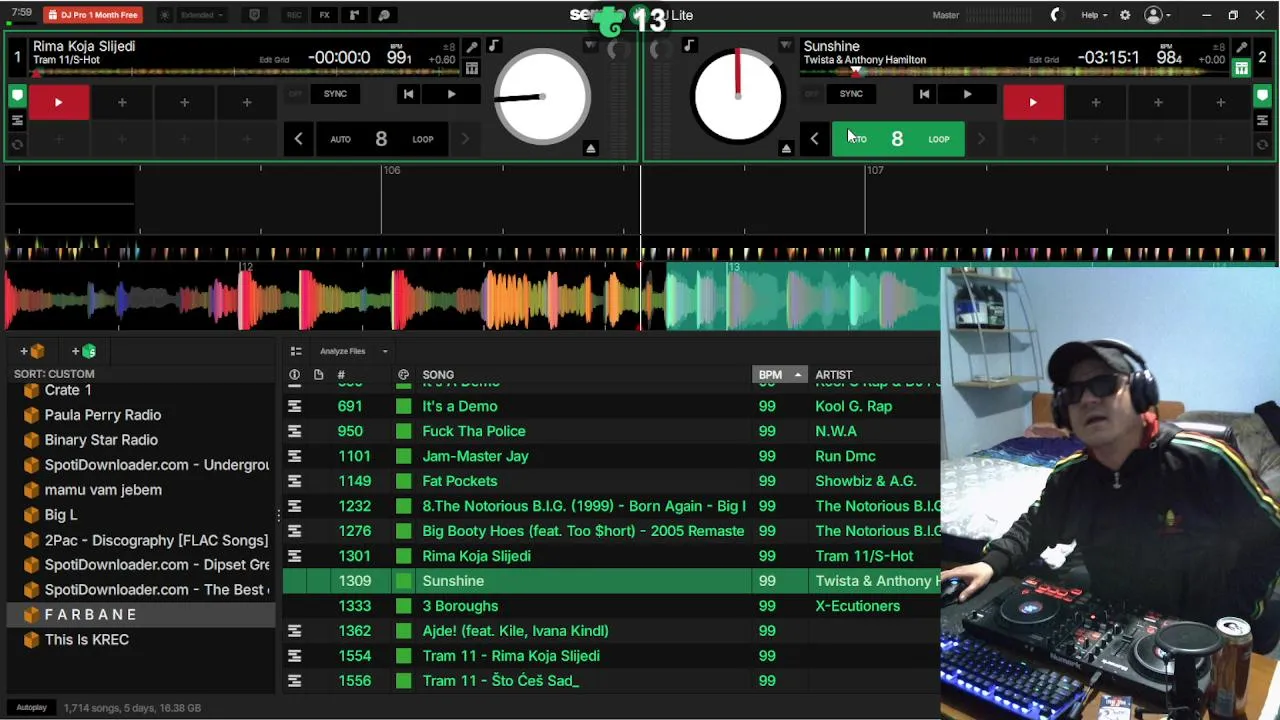Viewport: 1280px width, 720px height.
Task: Select the loop/sampler tab icon on deck 1
Action: 17,120
